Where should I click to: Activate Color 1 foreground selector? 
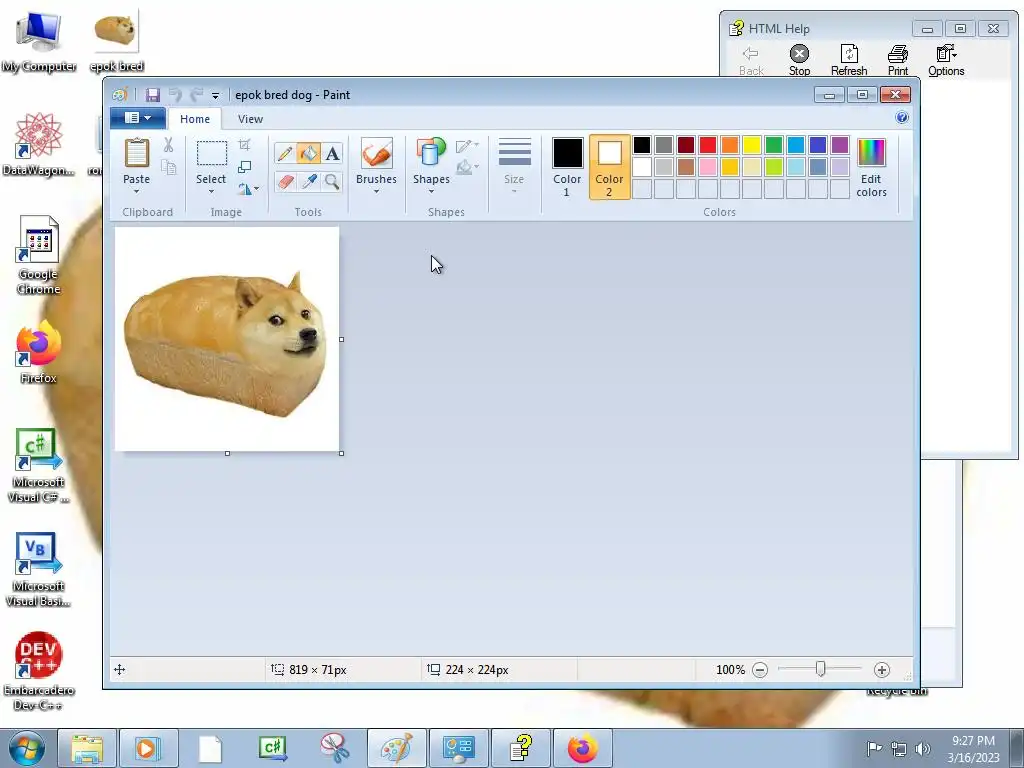pos(567,167)
